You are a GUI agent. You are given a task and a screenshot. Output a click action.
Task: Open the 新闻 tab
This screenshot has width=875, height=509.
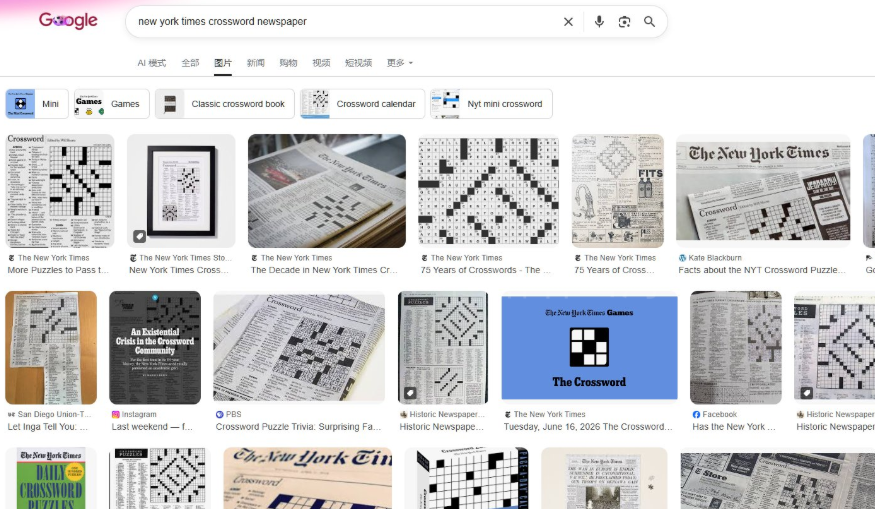[x=256, y=63]
